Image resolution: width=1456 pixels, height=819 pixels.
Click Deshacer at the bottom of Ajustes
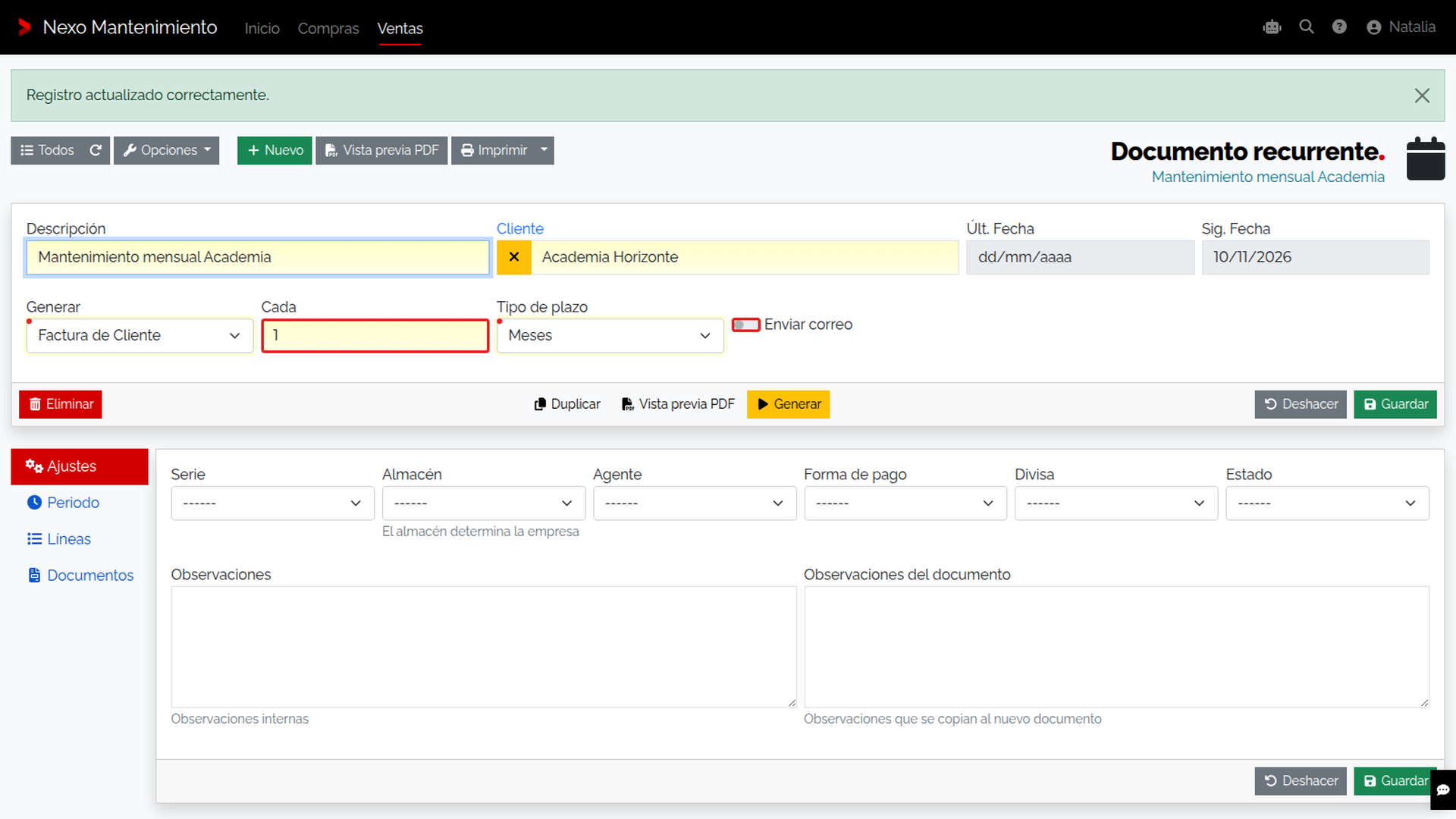pos(1301,781)
